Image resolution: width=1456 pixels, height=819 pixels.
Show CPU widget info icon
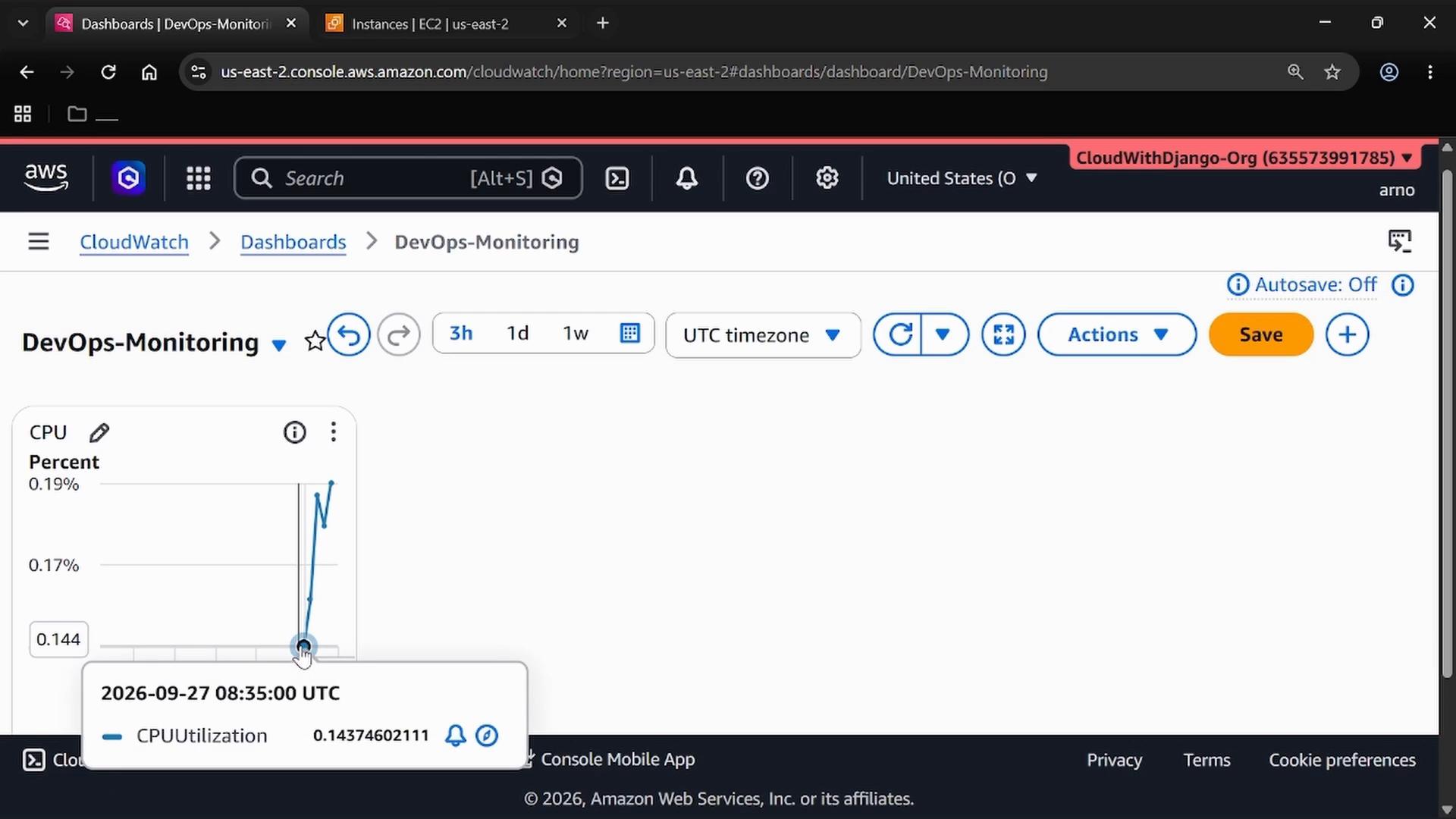295,432
